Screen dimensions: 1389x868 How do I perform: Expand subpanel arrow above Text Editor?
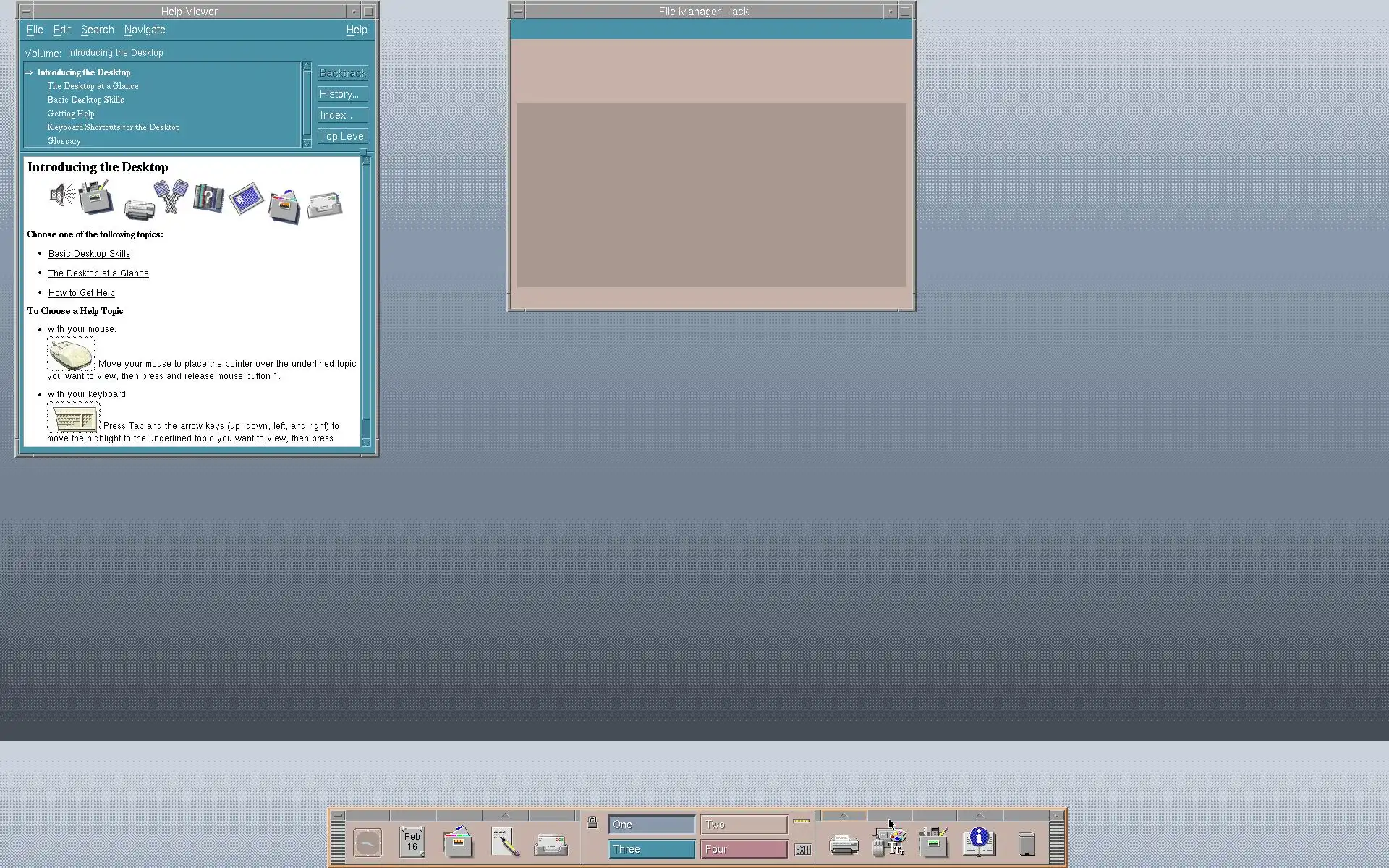click(x=505, y=816)
